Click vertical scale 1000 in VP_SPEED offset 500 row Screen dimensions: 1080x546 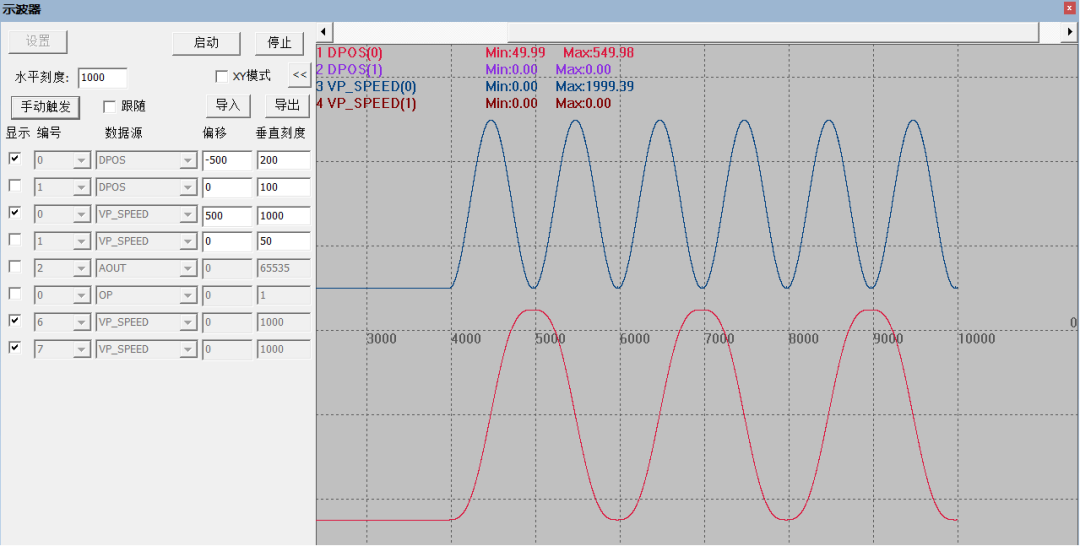click(x=284, y=214)
